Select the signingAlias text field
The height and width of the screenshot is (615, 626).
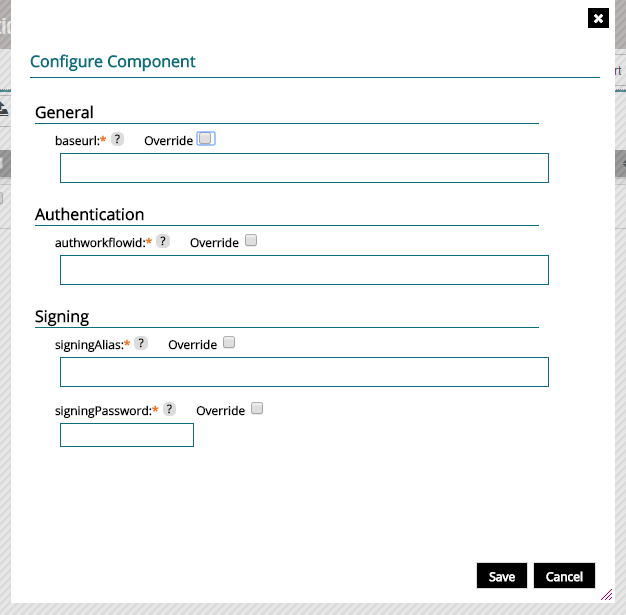[304, 372]
